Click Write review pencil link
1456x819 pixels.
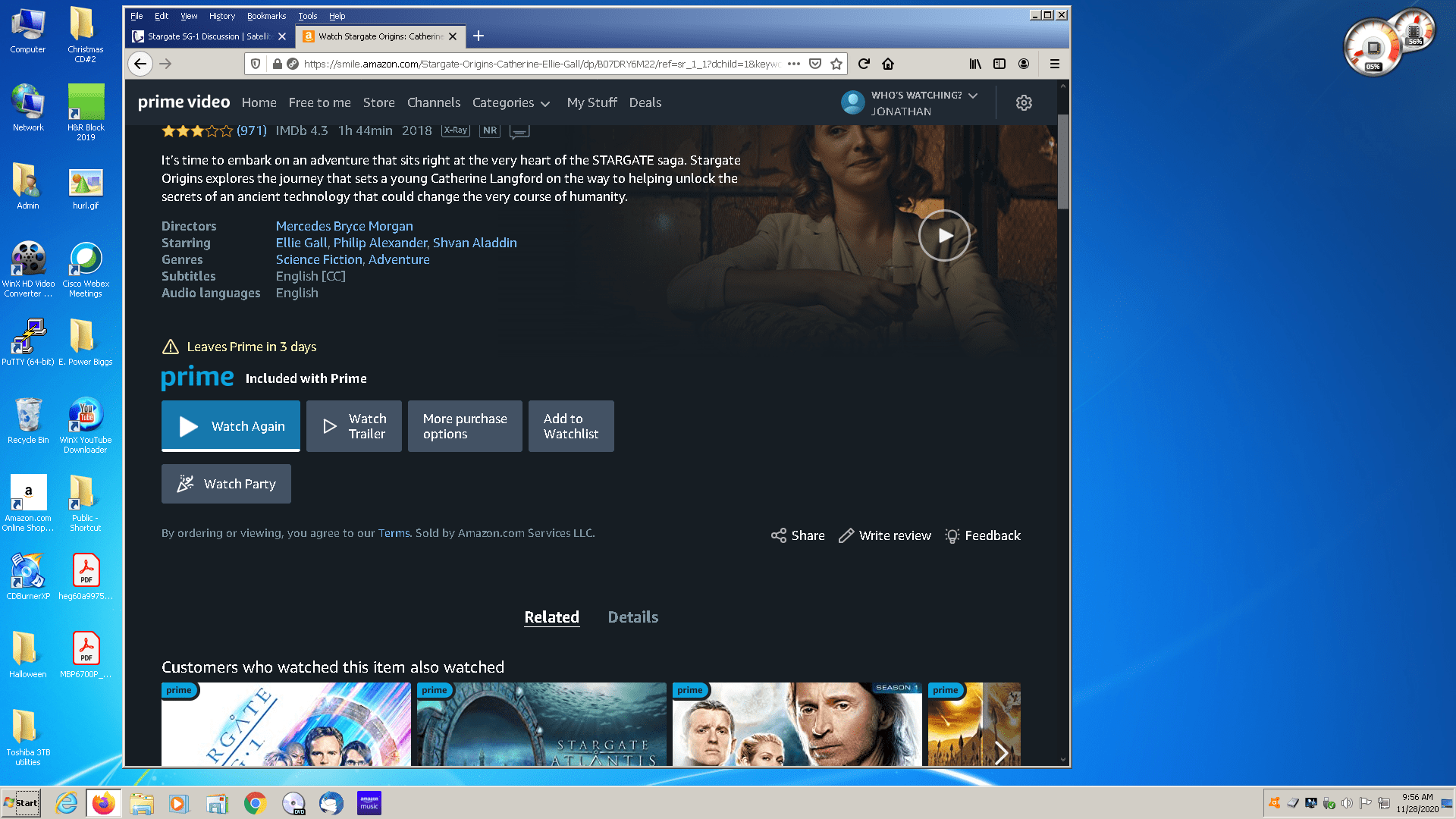pyautogui.click(x=885, y=535)
